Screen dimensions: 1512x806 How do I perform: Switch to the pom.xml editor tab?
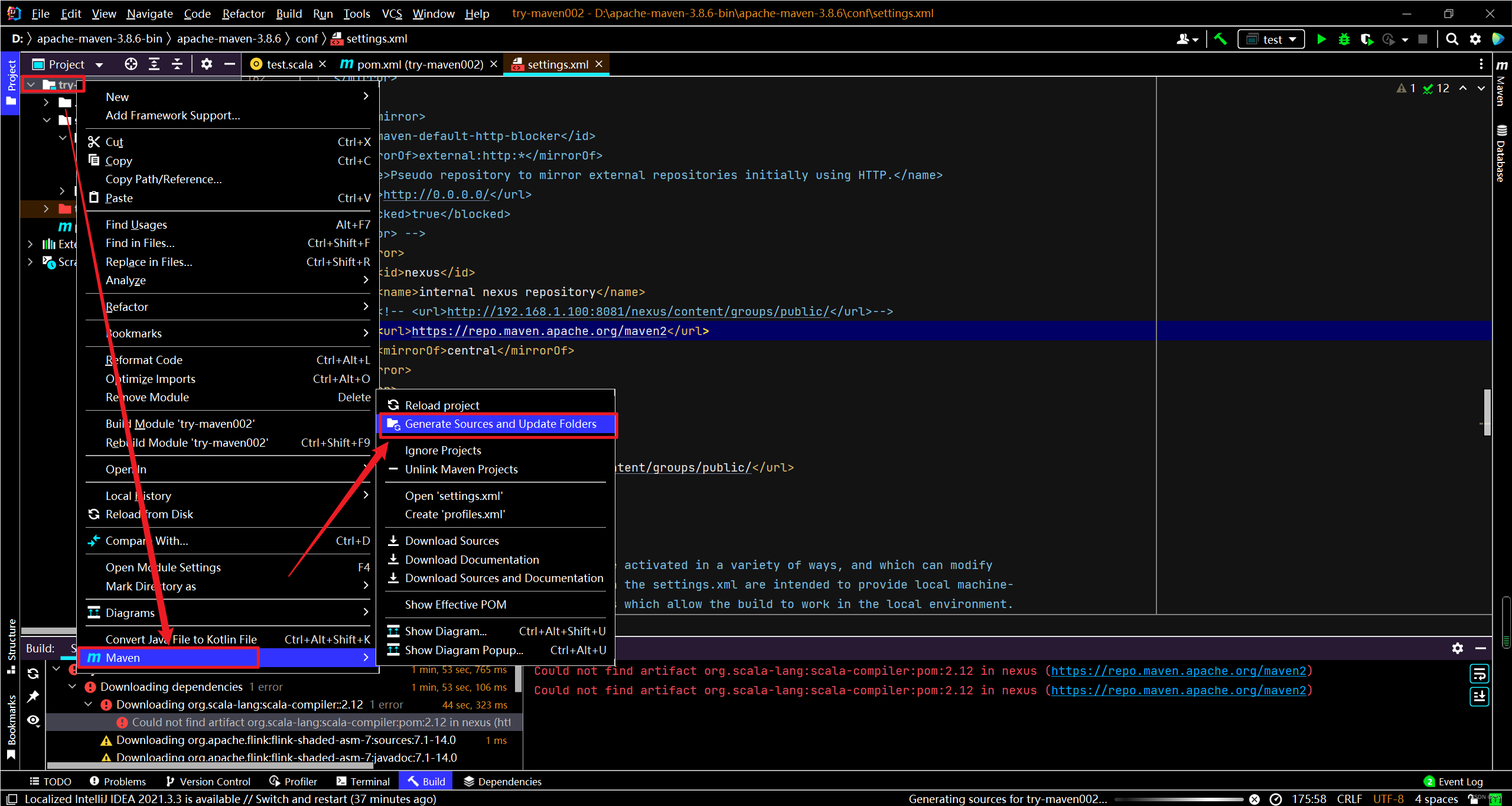pos(420,64)
